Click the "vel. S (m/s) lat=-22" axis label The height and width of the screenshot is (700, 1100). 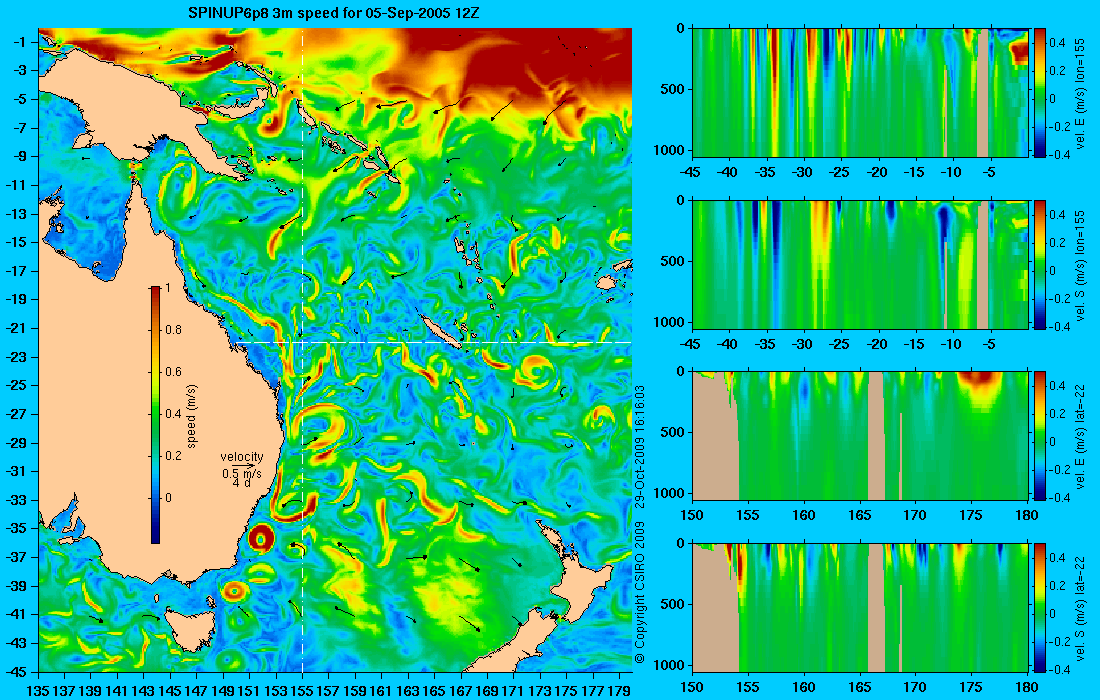(1080, 607)
